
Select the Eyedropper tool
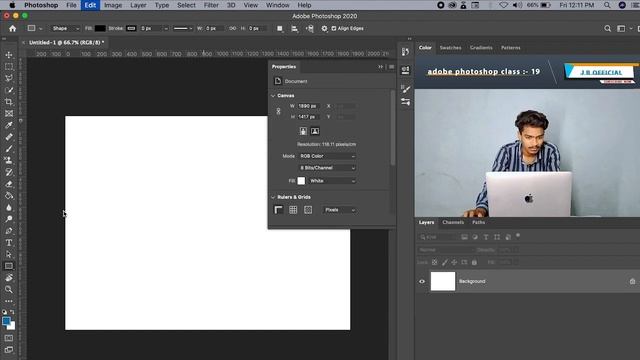click(x=9, y=125)
